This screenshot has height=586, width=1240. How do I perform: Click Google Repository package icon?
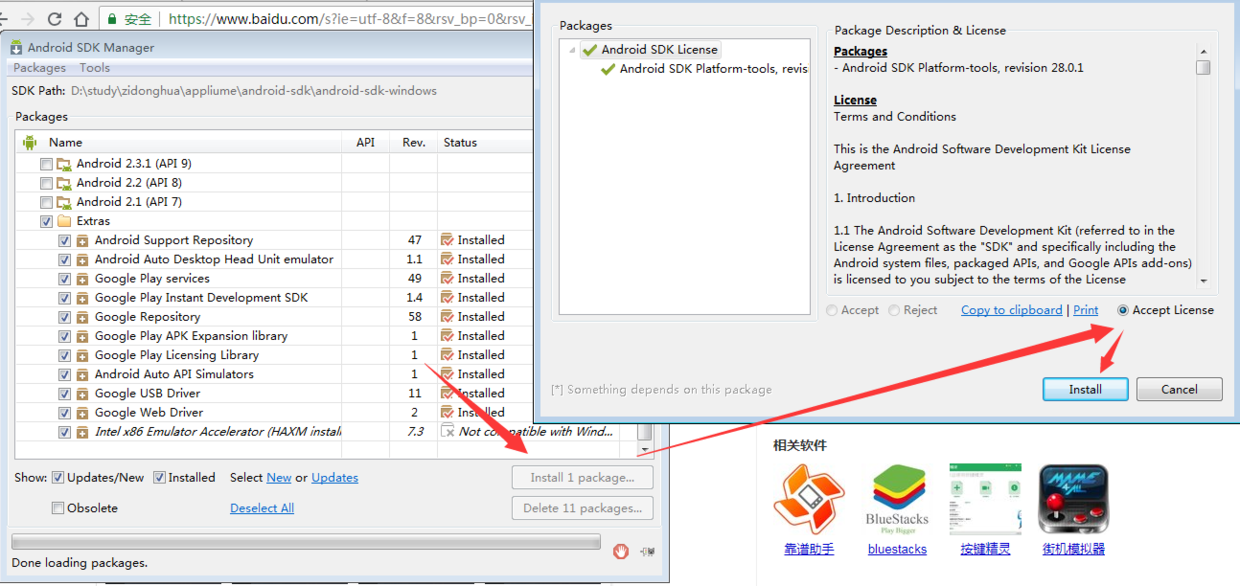pyautogui.click(x=83, y=317)
